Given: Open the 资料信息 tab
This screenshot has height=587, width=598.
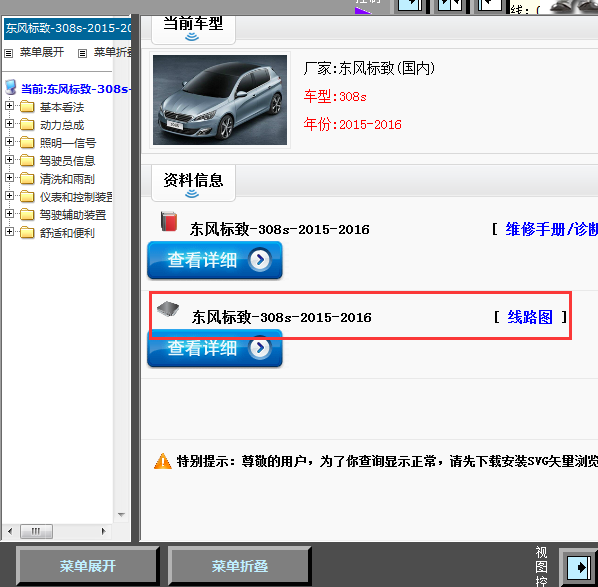Looking at the screenshot, I should [193, 183].
